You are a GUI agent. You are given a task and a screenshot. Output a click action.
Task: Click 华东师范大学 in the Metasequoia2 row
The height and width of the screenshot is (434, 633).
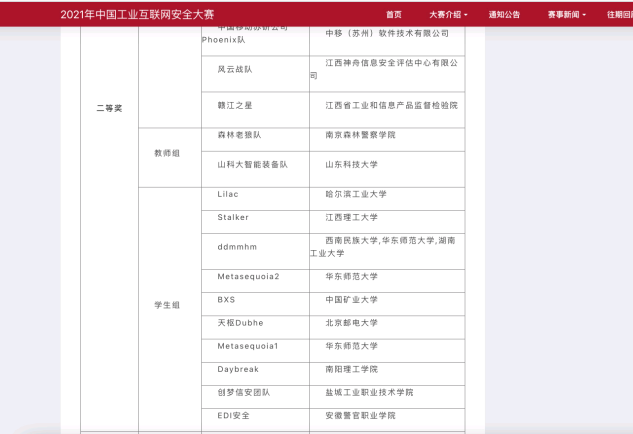point(352,277)
